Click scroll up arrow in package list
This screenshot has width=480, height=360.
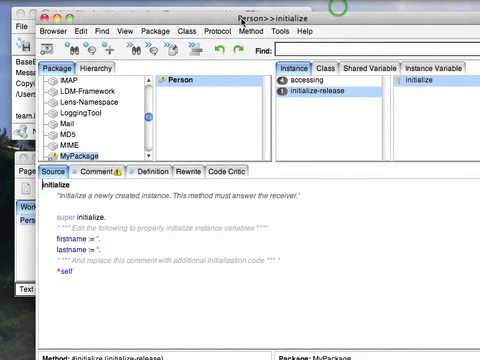(x=149, y=80)
